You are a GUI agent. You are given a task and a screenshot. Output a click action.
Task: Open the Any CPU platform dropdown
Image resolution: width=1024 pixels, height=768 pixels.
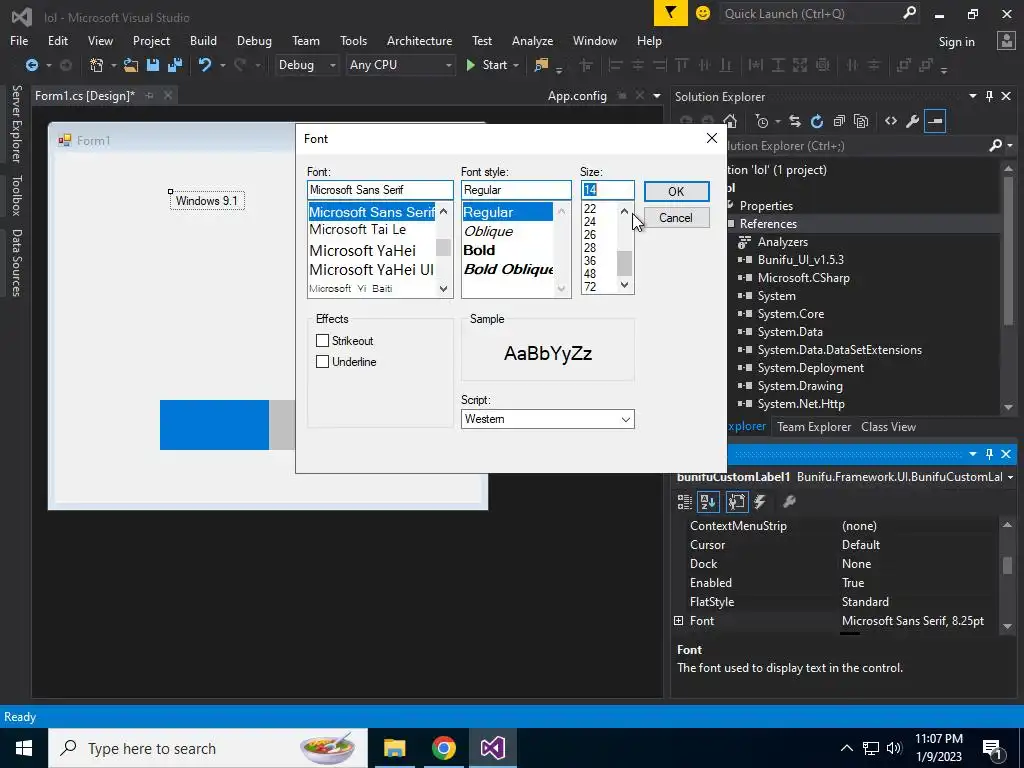400,65
